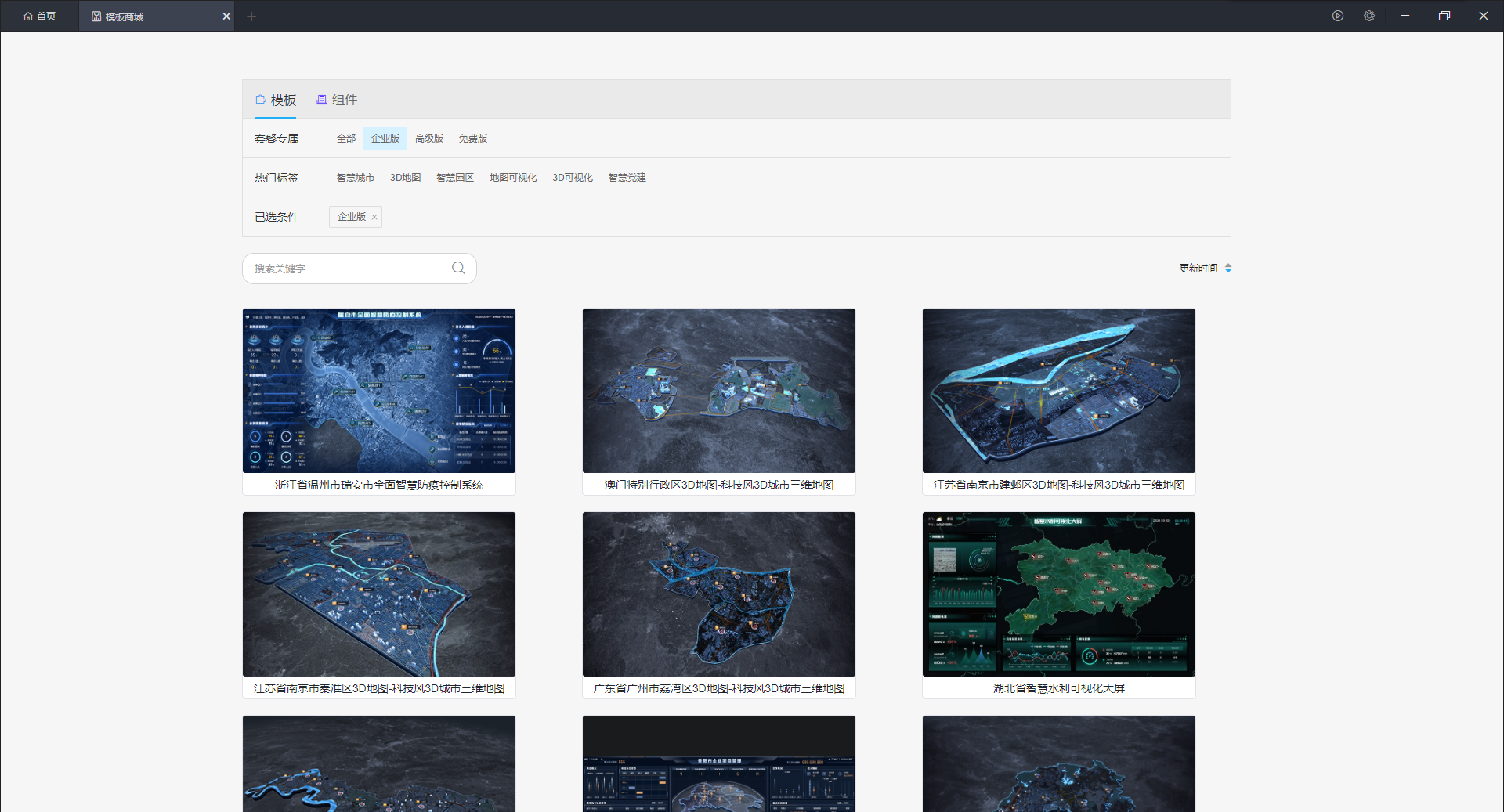Add a new tab with plus icon
The height and width of the screenshot is (812, 1504).
point(251,16)
